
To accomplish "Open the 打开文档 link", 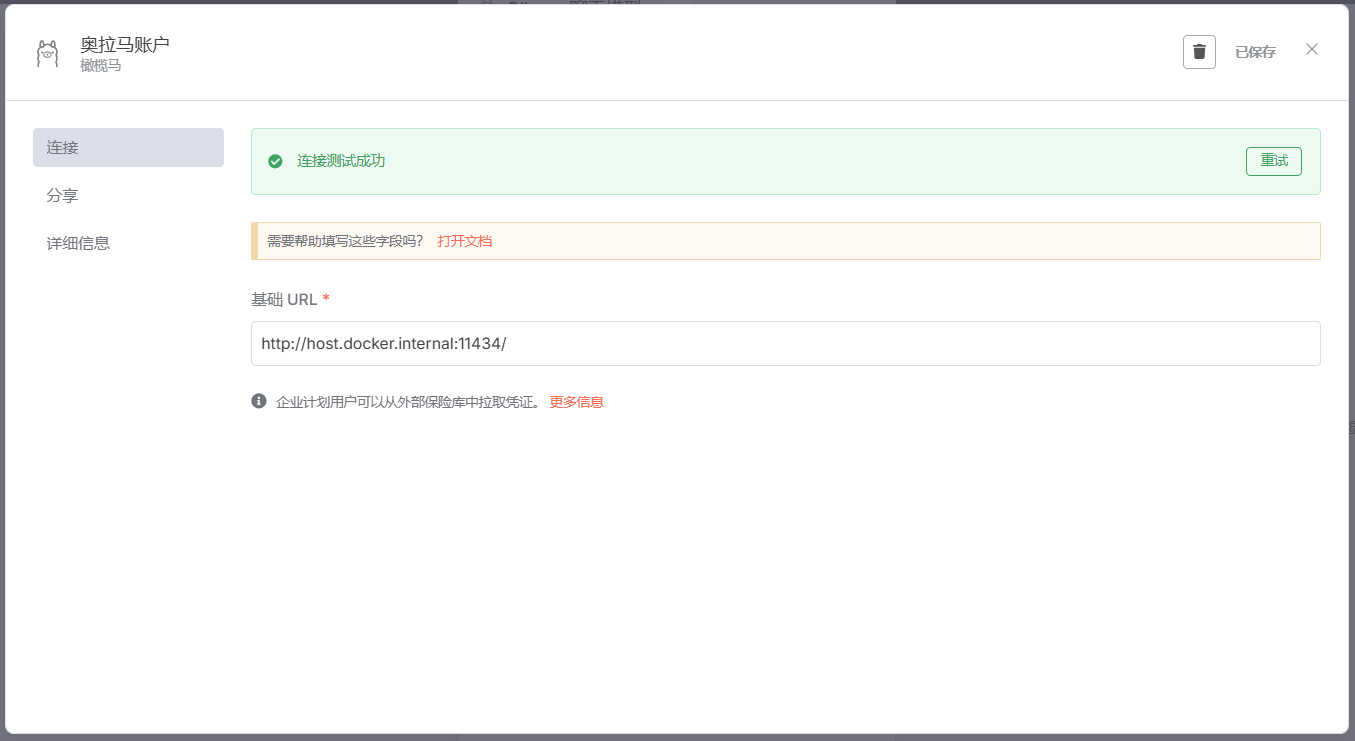I will point(464,241).
